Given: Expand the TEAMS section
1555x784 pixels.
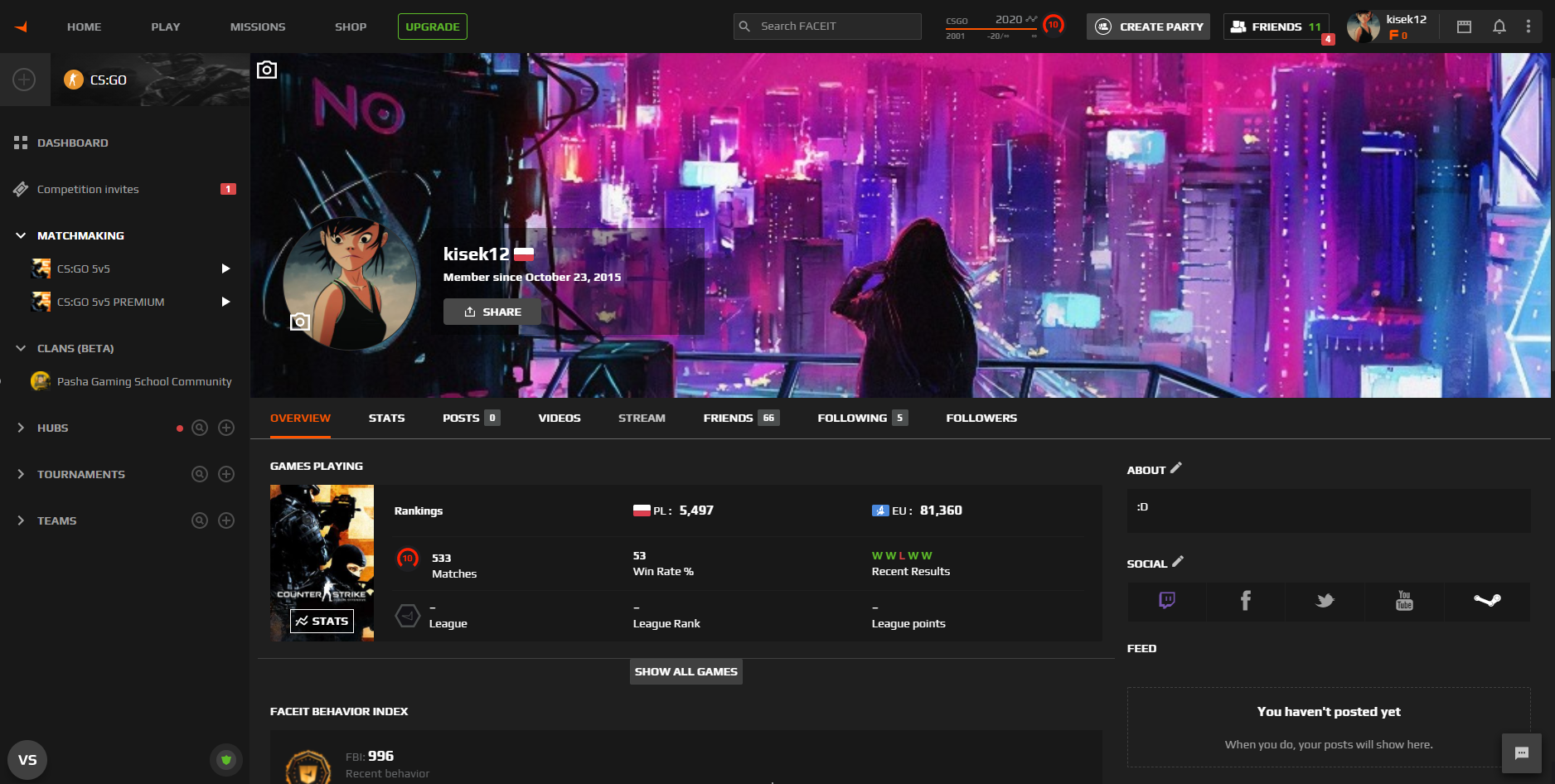Looking at the screenshot, I should [x=21, y=520].
